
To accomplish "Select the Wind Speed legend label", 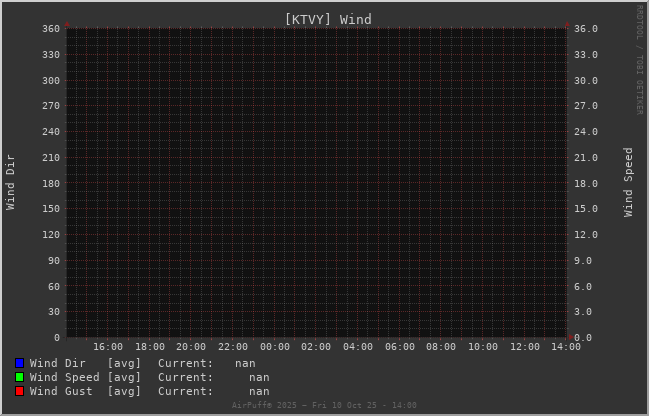I will pyautogui.click(x=64, y=377).
